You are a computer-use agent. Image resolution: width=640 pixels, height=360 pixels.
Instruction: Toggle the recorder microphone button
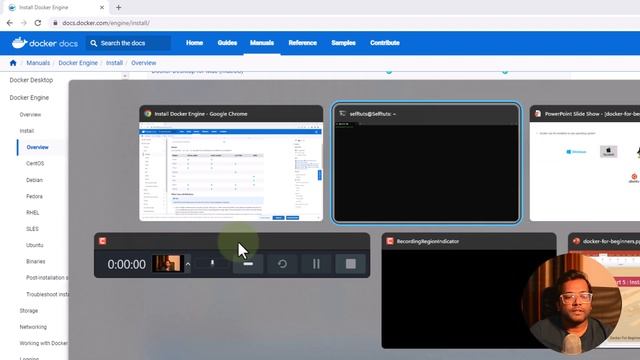pos(212,264)
